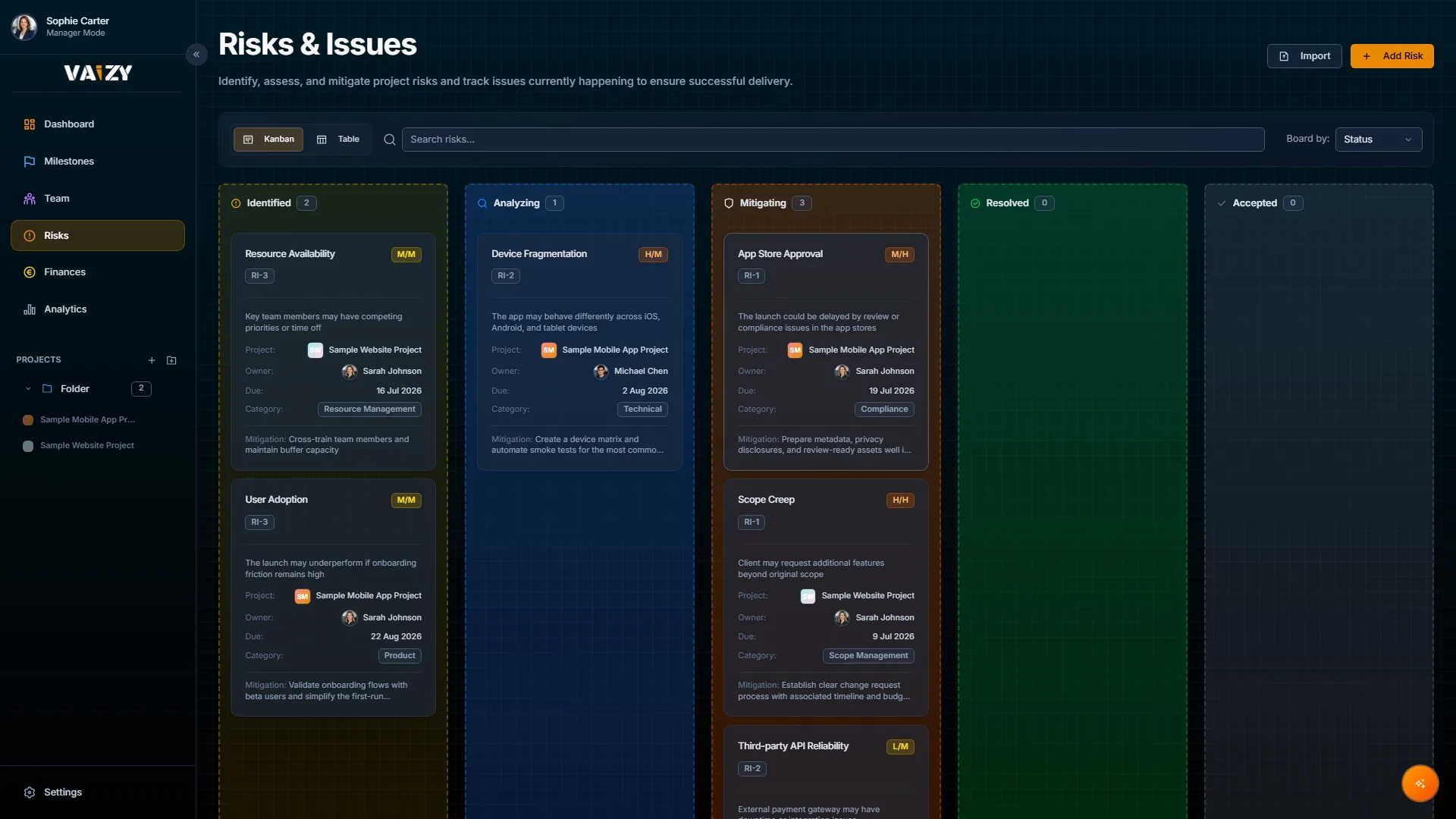The width and height of the screenshot is (1456, 819).
Task: Collapse the sidebar with the double-chevron button
Action: 196,55
